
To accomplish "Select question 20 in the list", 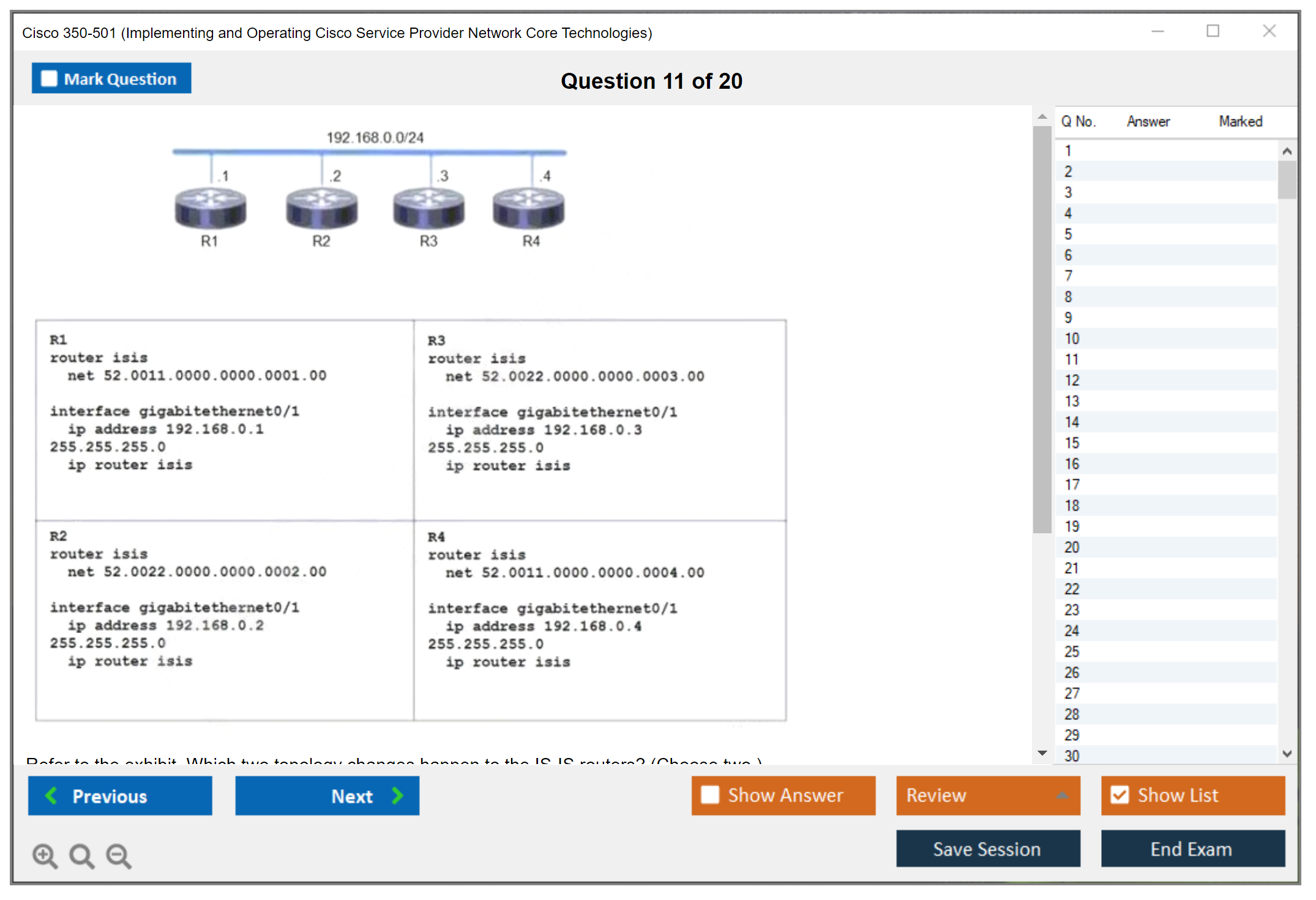I will tap(1072, 547).
